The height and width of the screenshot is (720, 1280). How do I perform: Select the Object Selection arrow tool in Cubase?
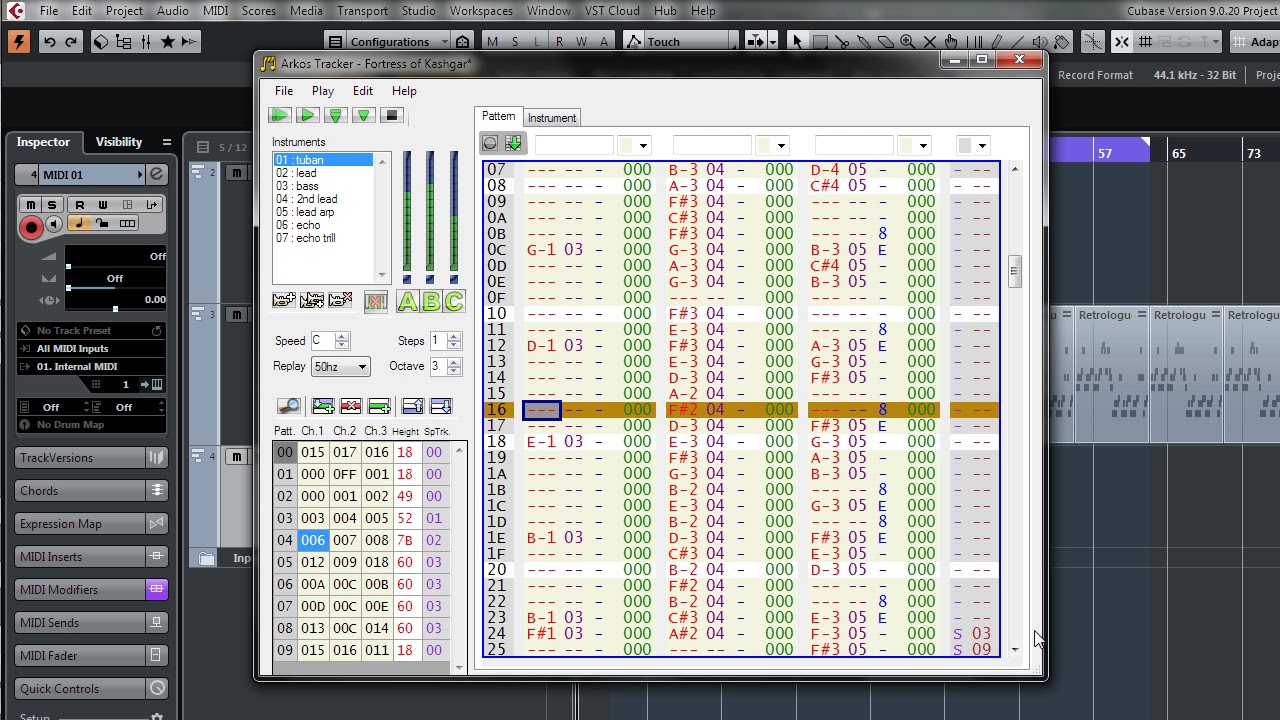pyautogui.click(x=797, y=42)
